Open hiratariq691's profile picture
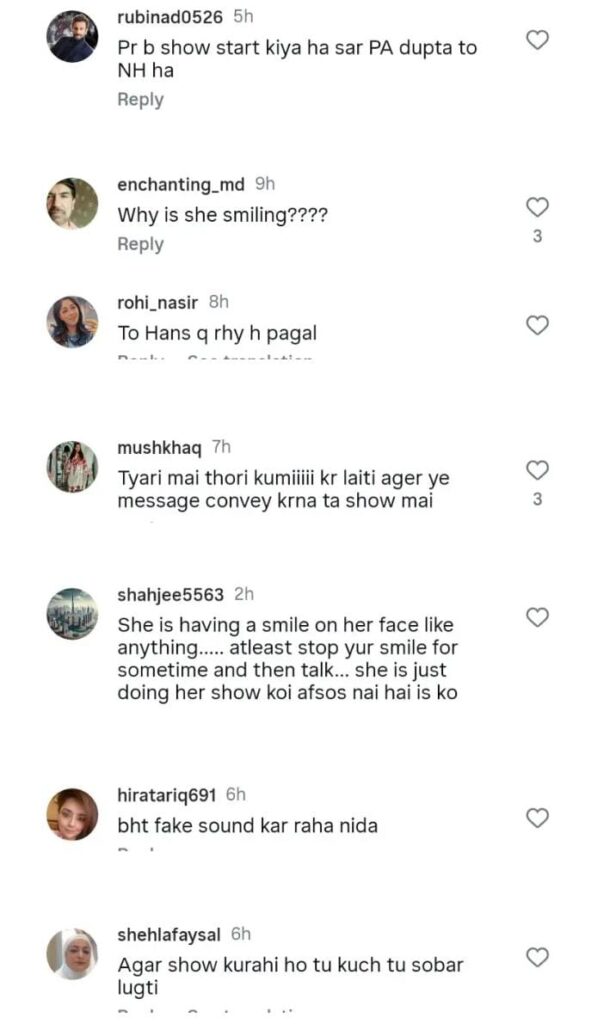Screen dimensions: 610x1024 coord(73,814)
